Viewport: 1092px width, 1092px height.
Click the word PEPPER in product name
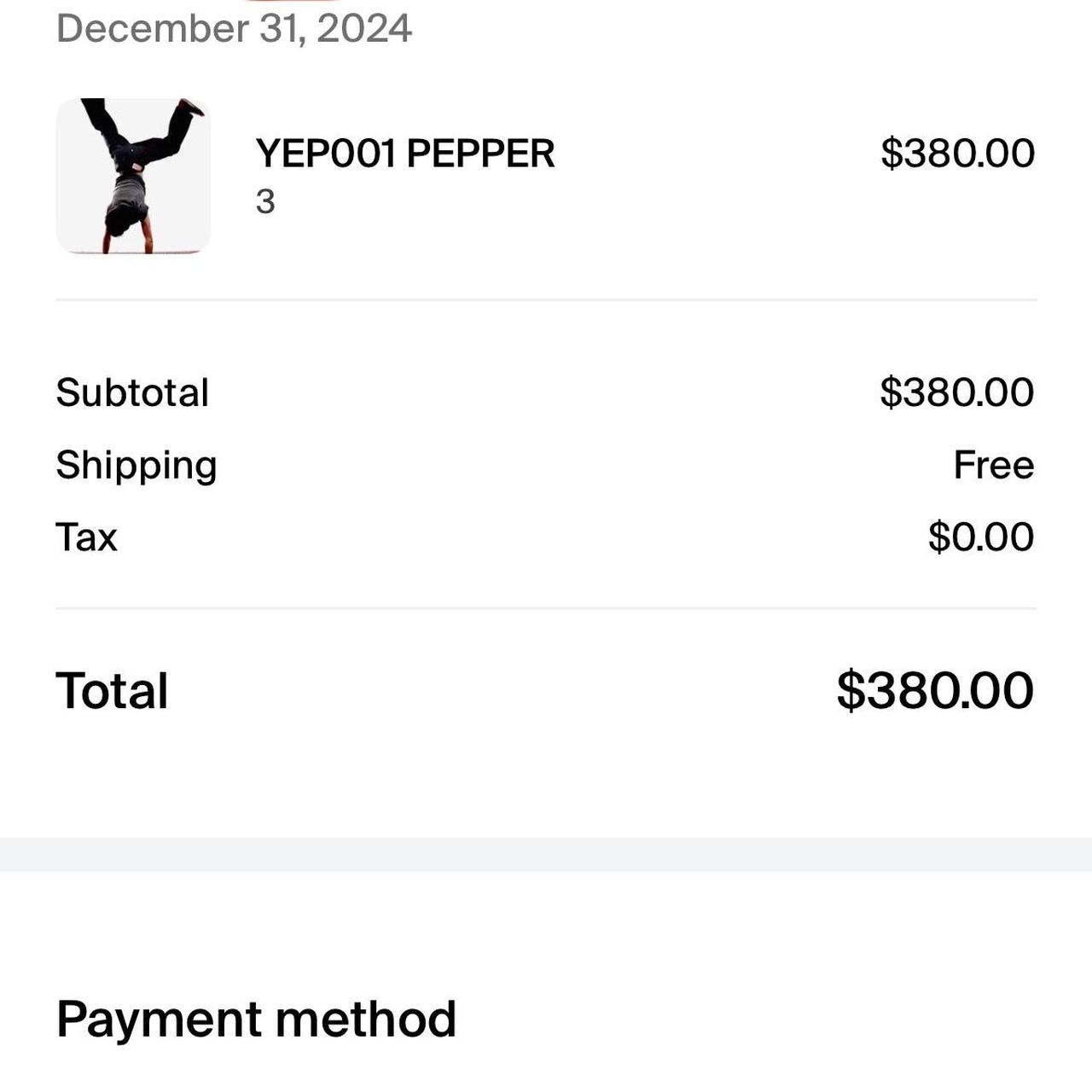[x=480, y=154]
